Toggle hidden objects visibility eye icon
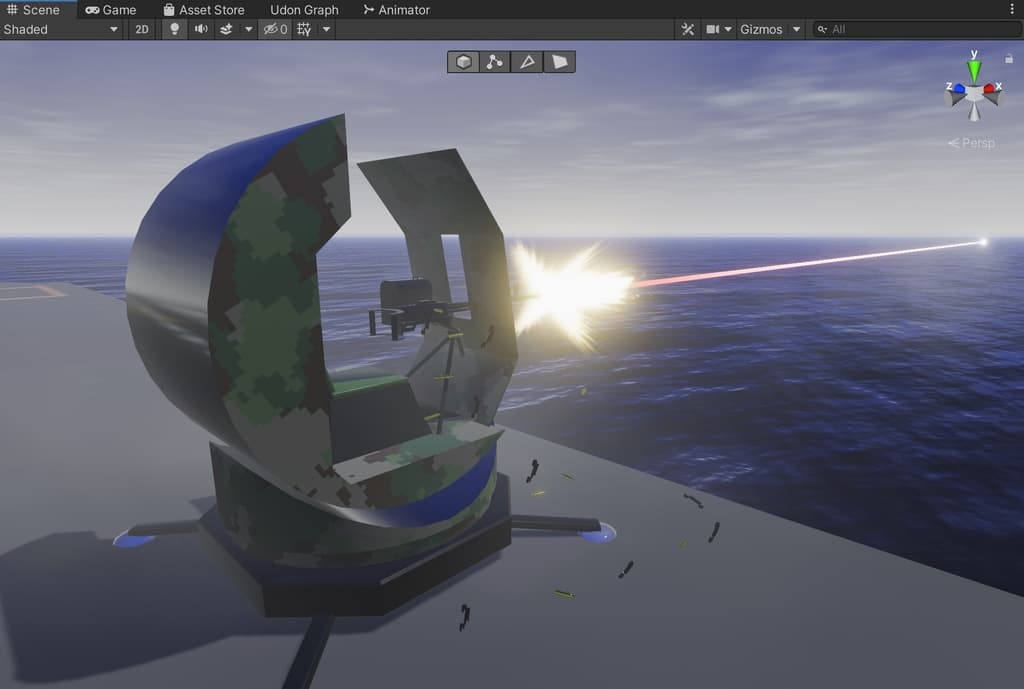1024x689 pixels. (275, 29)
